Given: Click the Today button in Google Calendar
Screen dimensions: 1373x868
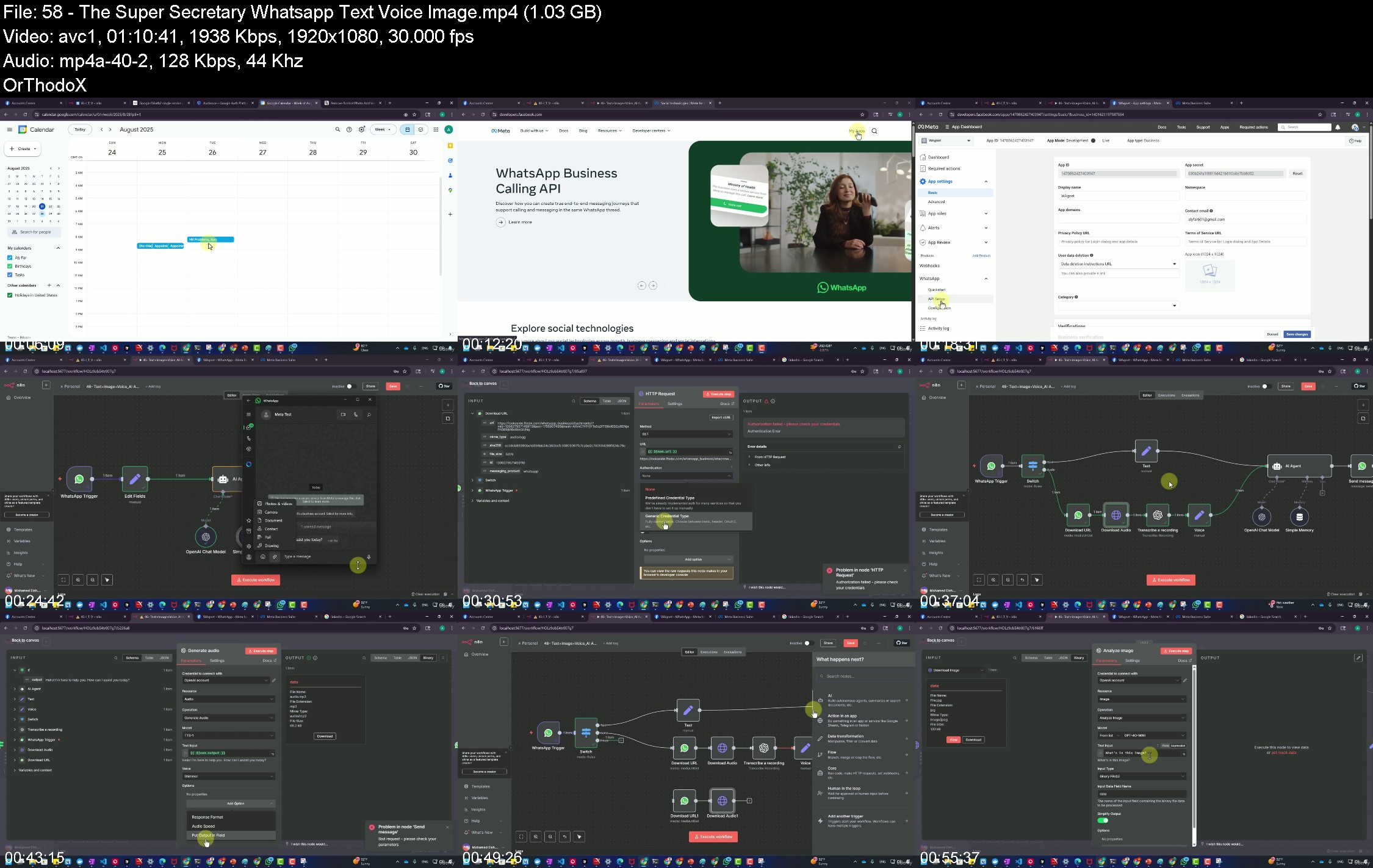Looking at the screenshot, I should [80, 129].
